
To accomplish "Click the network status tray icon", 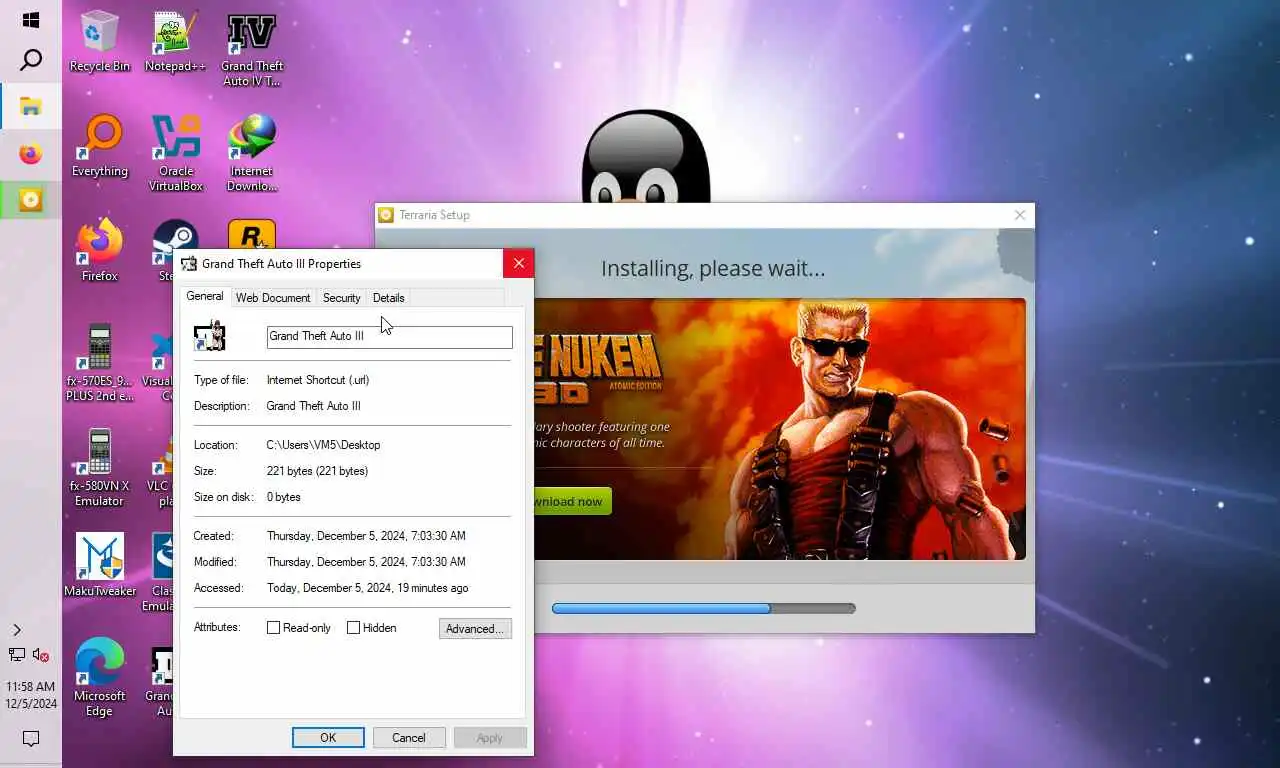I will [x=17, y=655].
